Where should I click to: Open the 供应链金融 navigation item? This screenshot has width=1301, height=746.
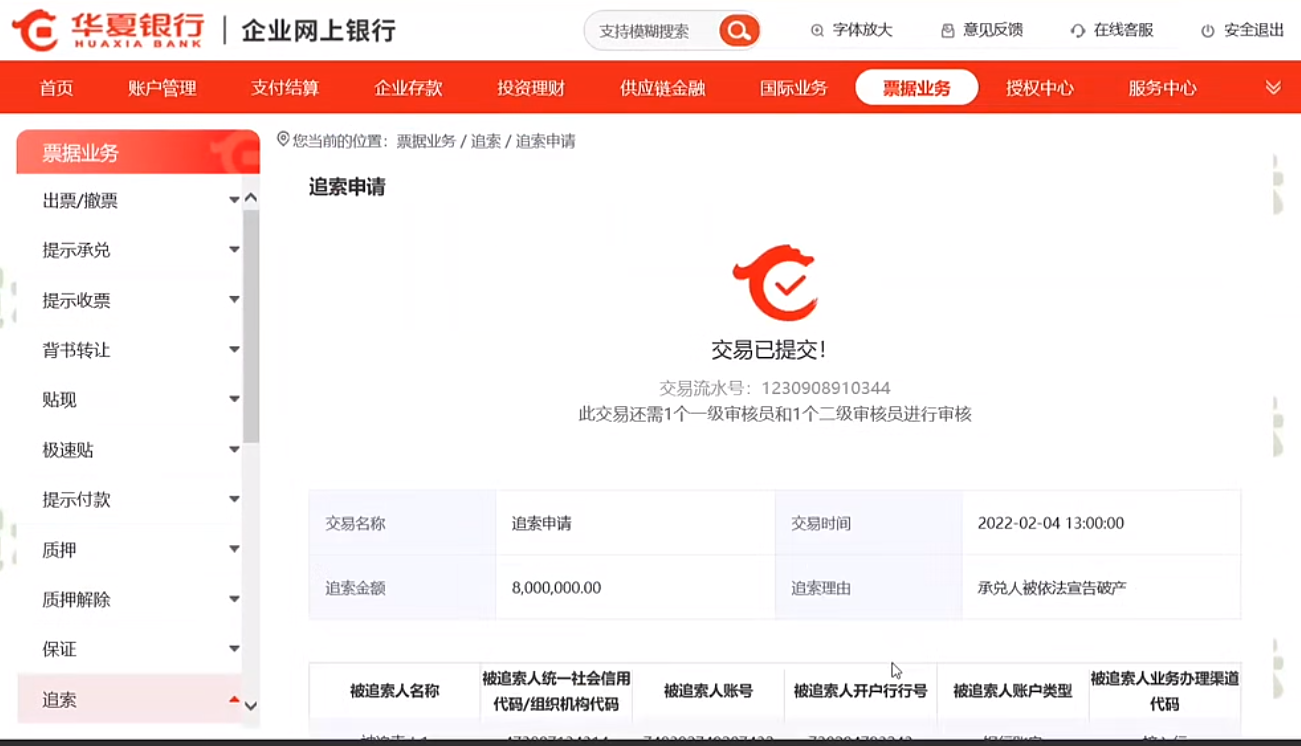click(662, 88)
